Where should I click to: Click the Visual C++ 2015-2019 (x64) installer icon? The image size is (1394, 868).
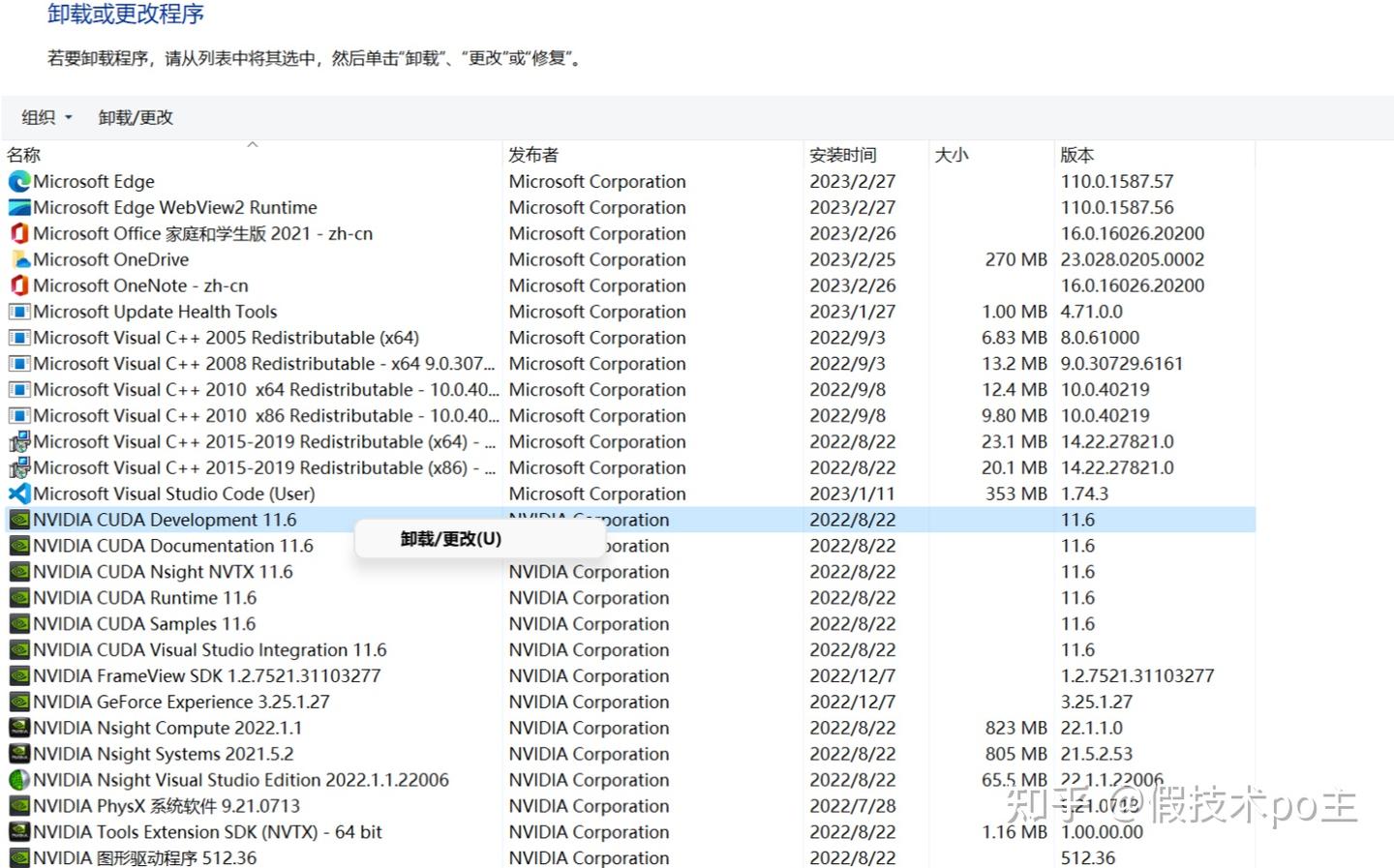[x=19, y=441]
